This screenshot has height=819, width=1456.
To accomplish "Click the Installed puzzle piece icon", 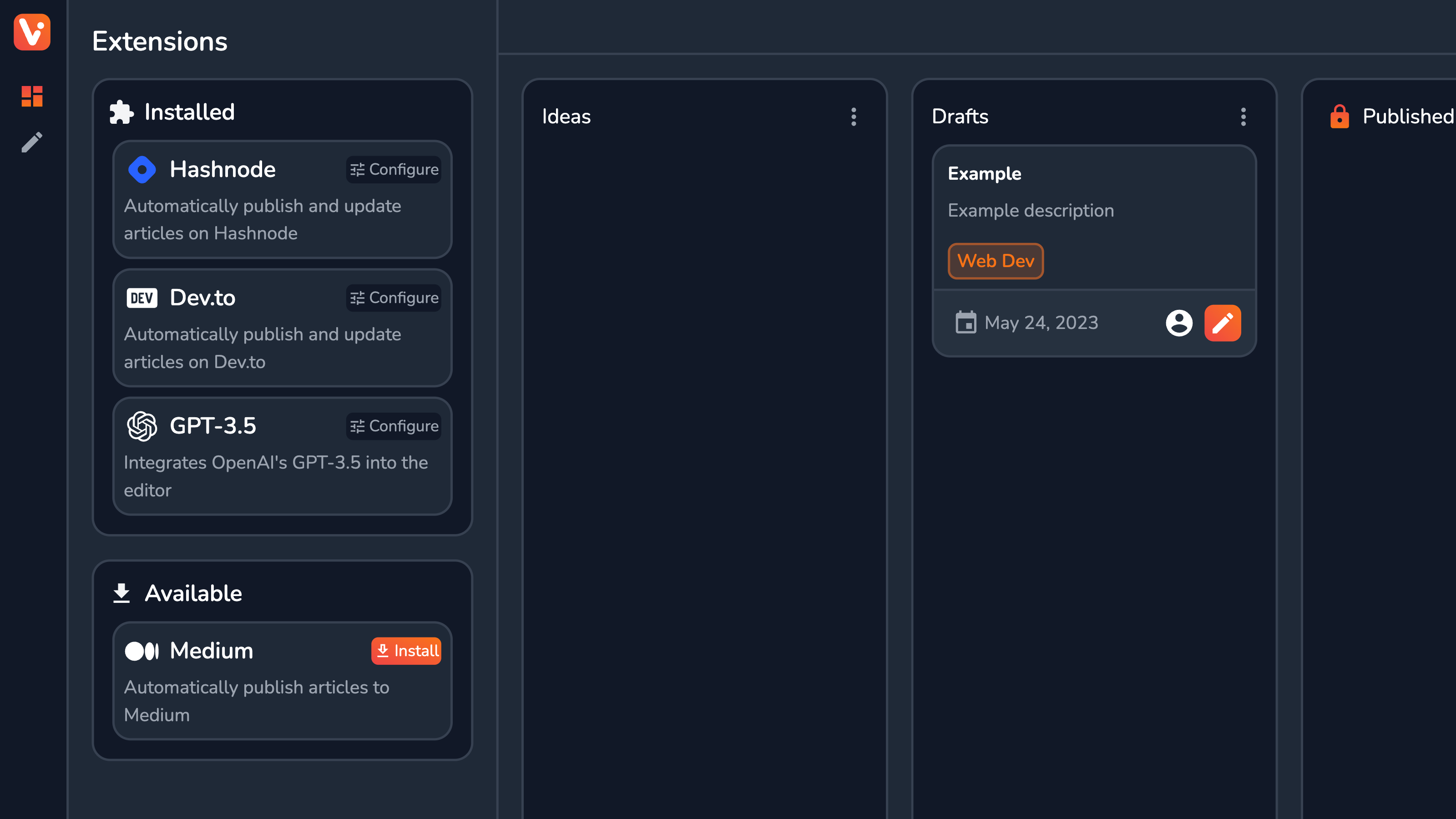I will point(121,112).
